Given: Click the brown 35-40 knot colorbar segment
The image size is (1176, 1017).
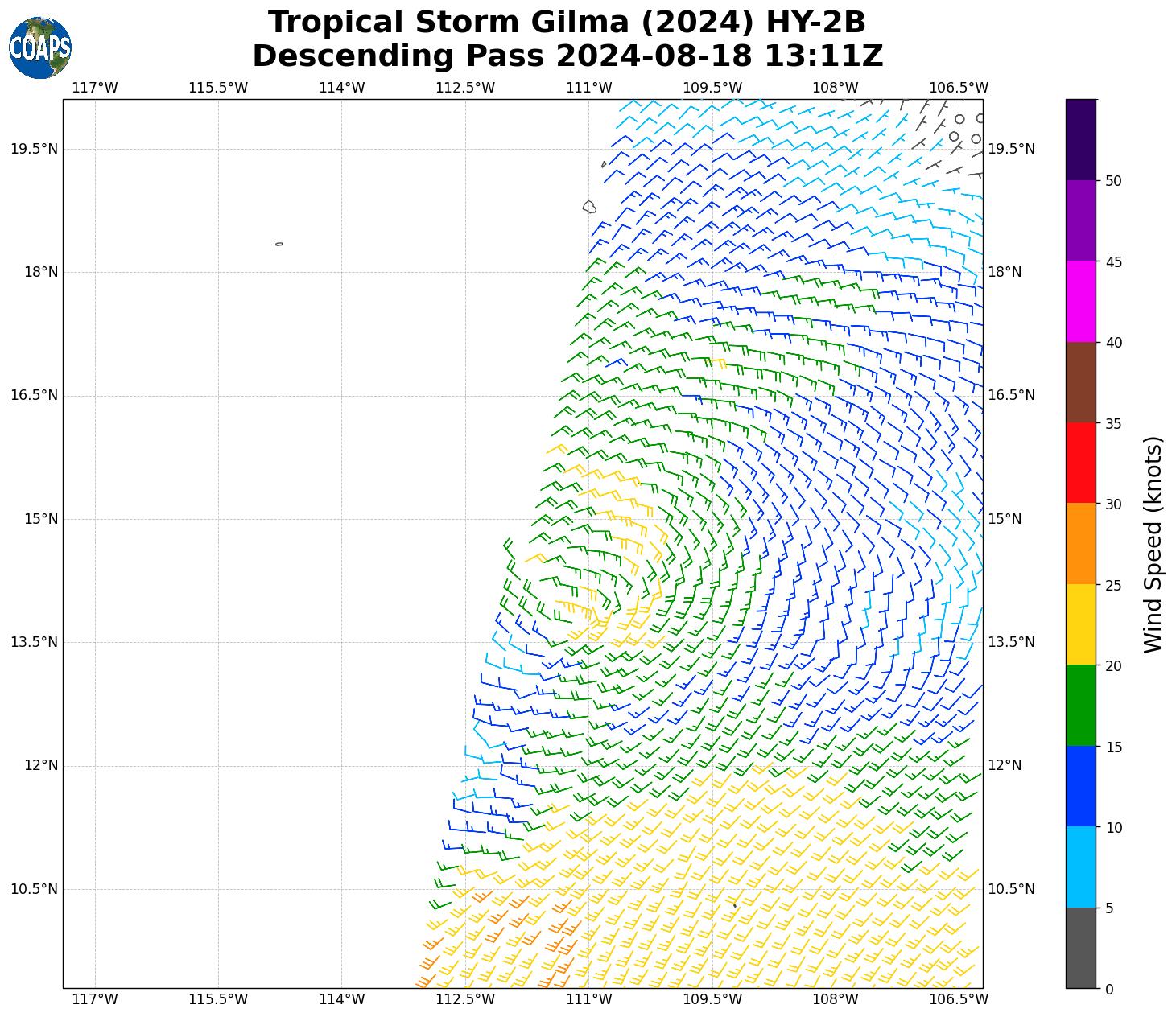Looking at the screenshot, I should (x=1080, y=382).
